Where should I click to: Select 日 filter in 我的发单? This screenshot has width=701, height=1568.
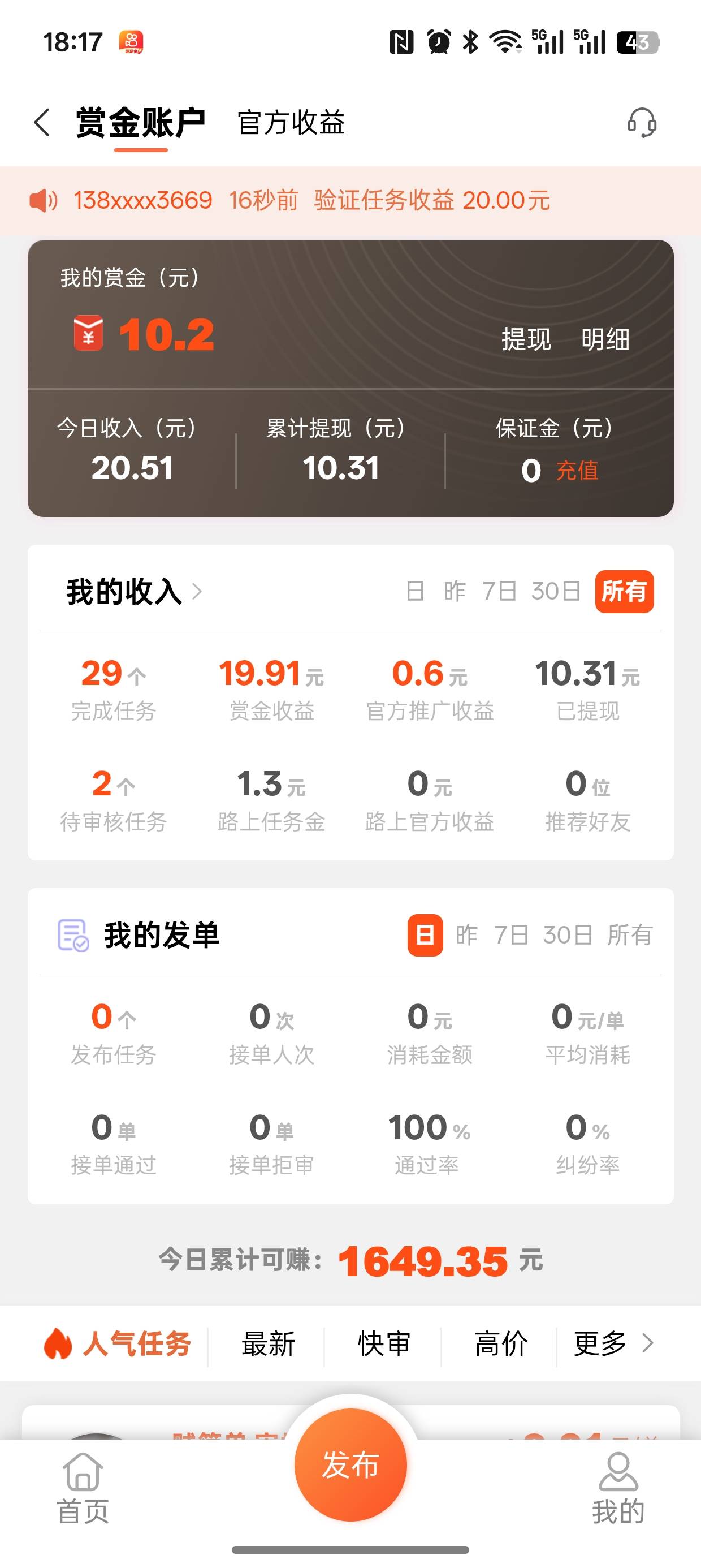425,935
